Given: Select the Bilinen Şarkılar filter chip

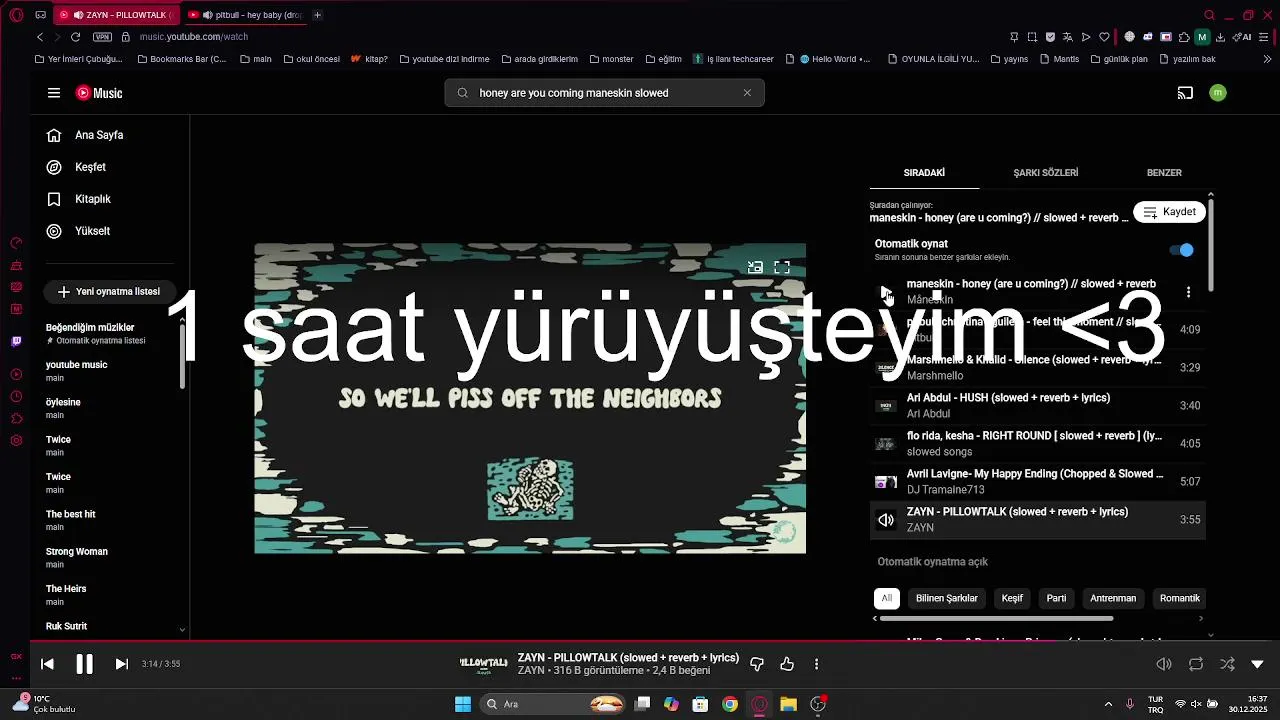Looking at the screenshot, I should pos(946,598).
